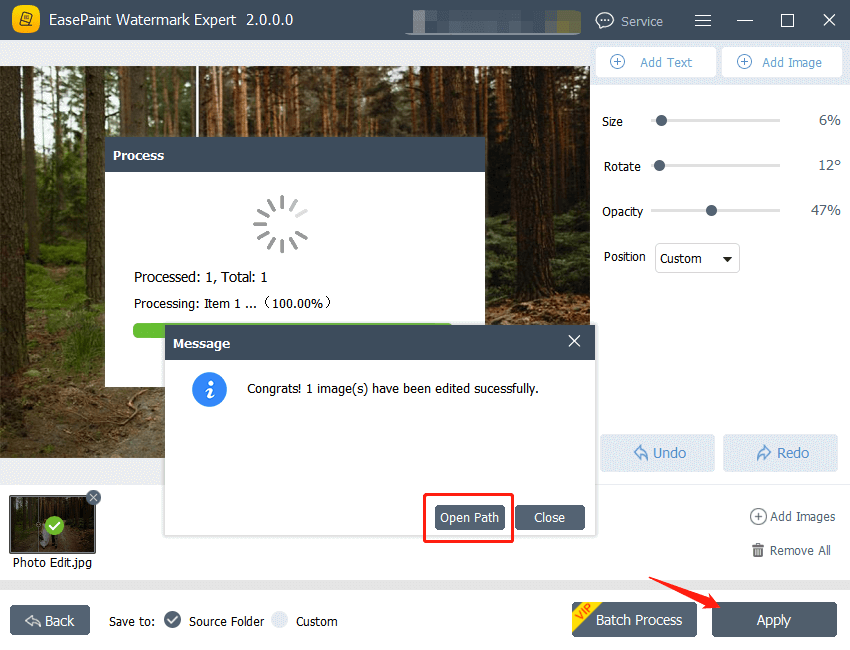The image size is (850, 650).
Task: Click the EasePaint logo icon
Action: 25,20
